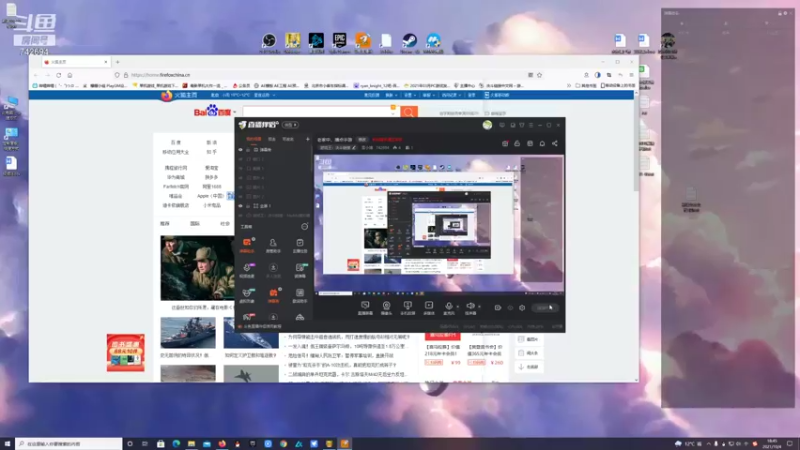
Task: Click the start streaming button
Action: coord(544,308)
